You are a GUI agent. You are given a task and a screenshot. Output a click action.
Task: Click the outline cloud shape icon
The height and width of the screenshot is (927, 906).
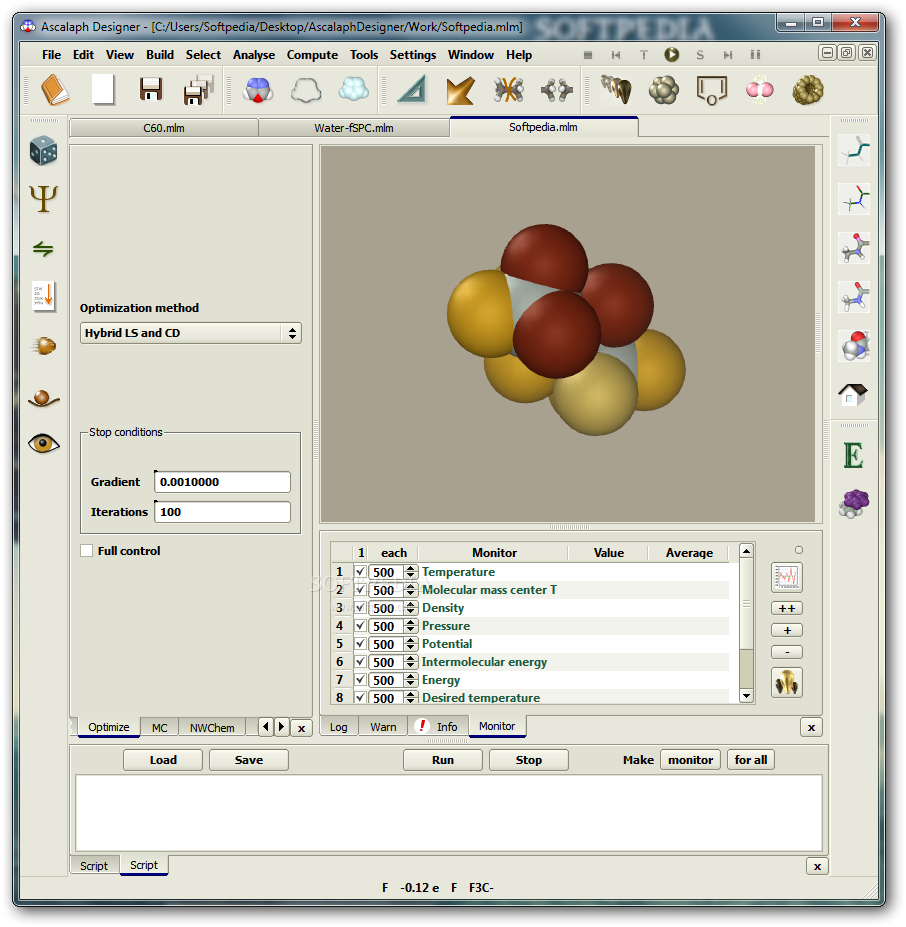click(x=306, y=90)
